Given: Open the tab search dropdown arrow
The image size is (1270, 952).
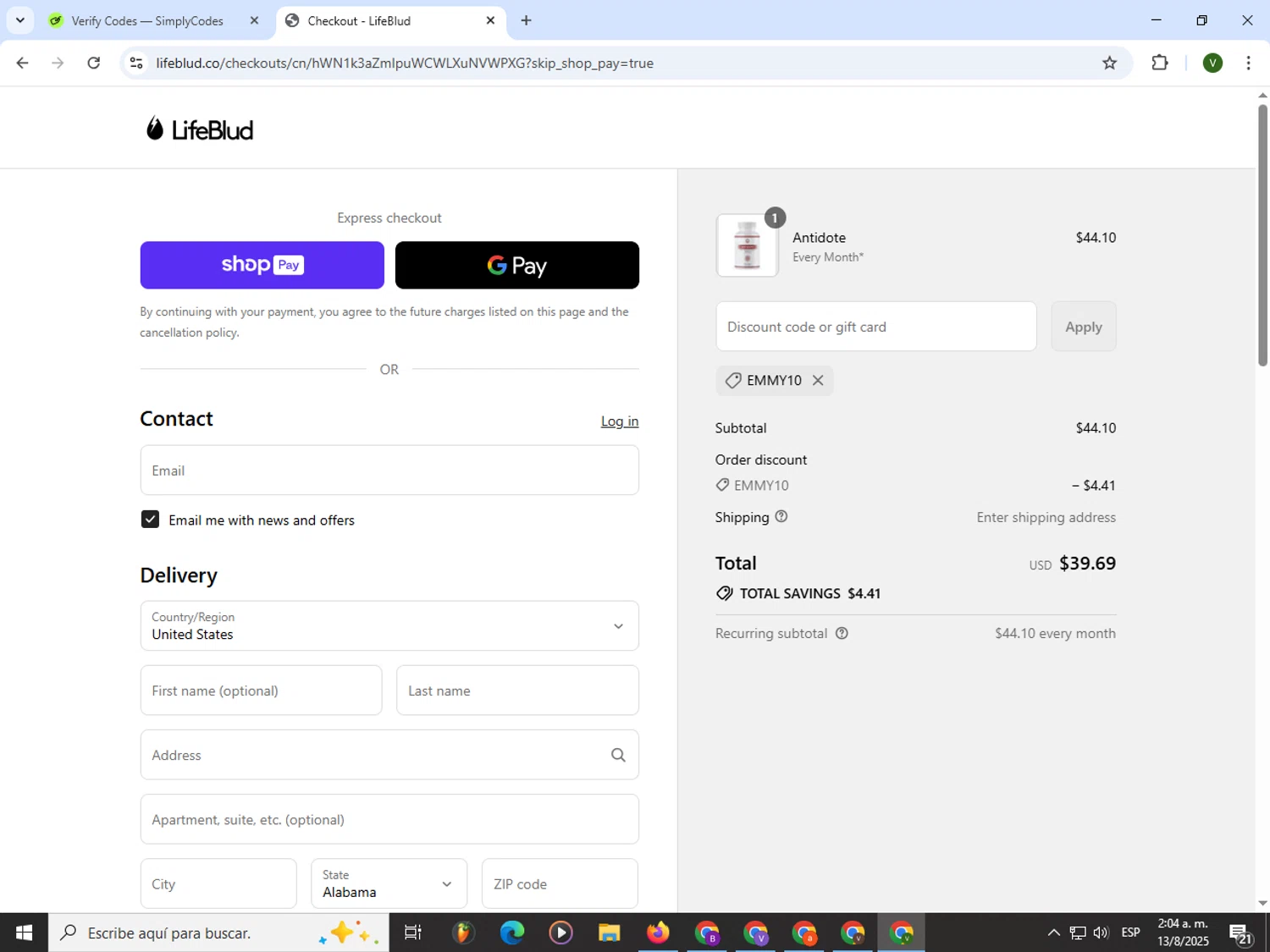Looking at the screenshot, I should point(20,20).
